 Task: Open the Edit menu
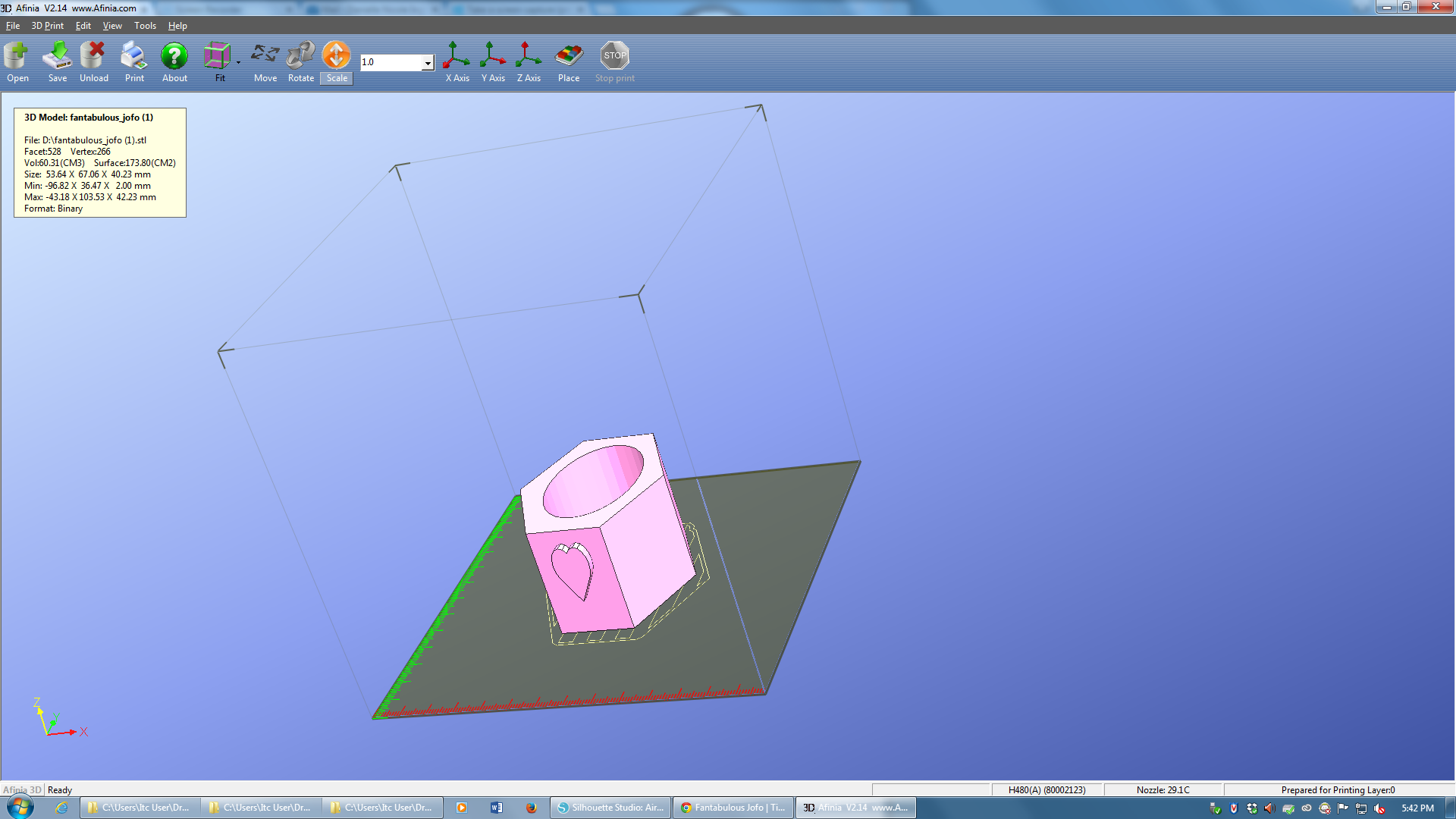(x=83, y=26)
